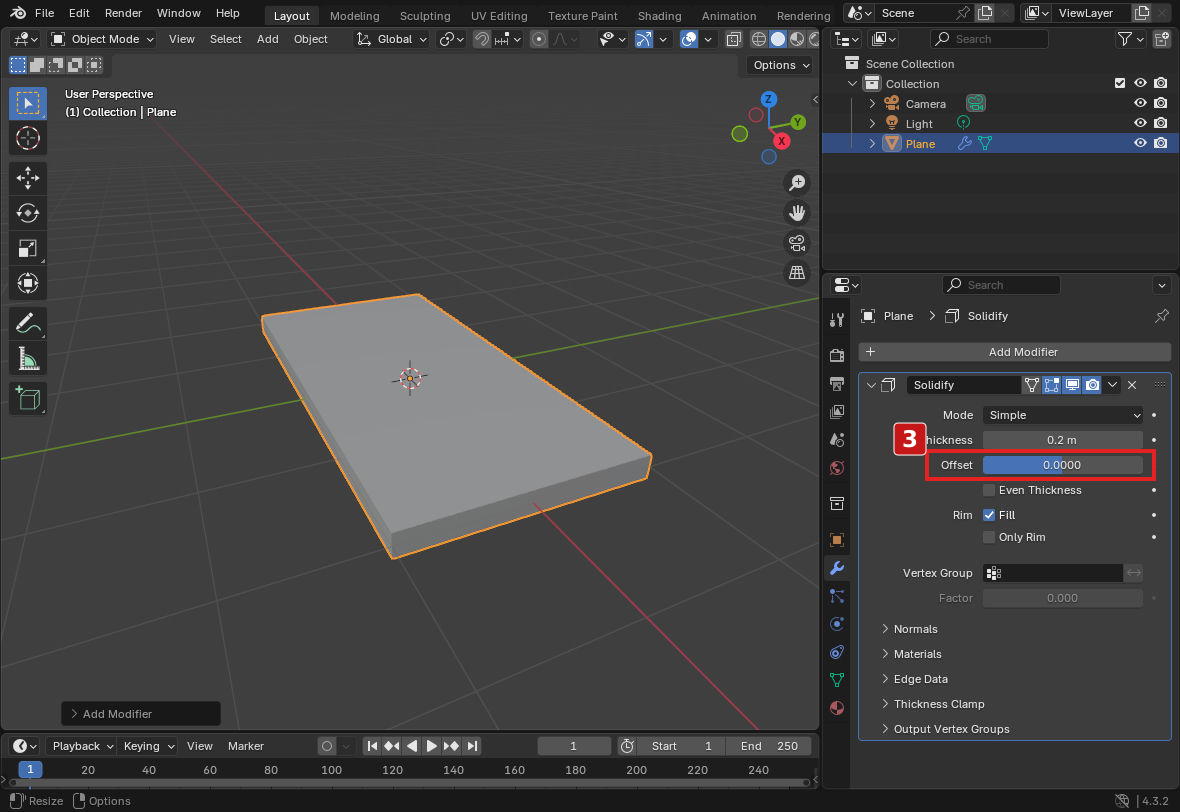Toggle Collection exclude checkbox in outliner

point(1120,84)
